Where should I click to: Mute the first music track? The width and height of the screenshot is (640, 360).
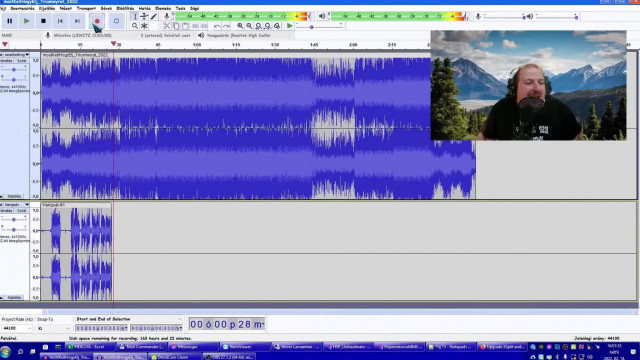tap(7, 60)
